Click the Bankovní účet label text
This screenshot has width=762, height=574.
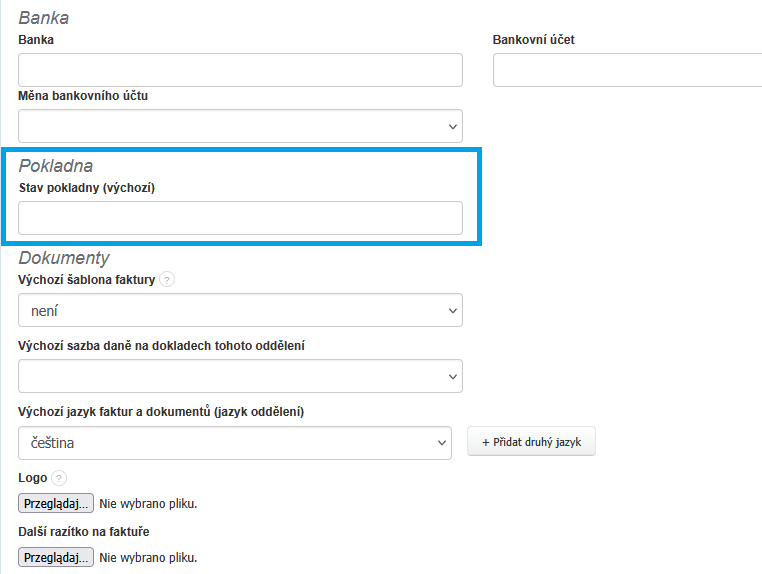point(533,40)
